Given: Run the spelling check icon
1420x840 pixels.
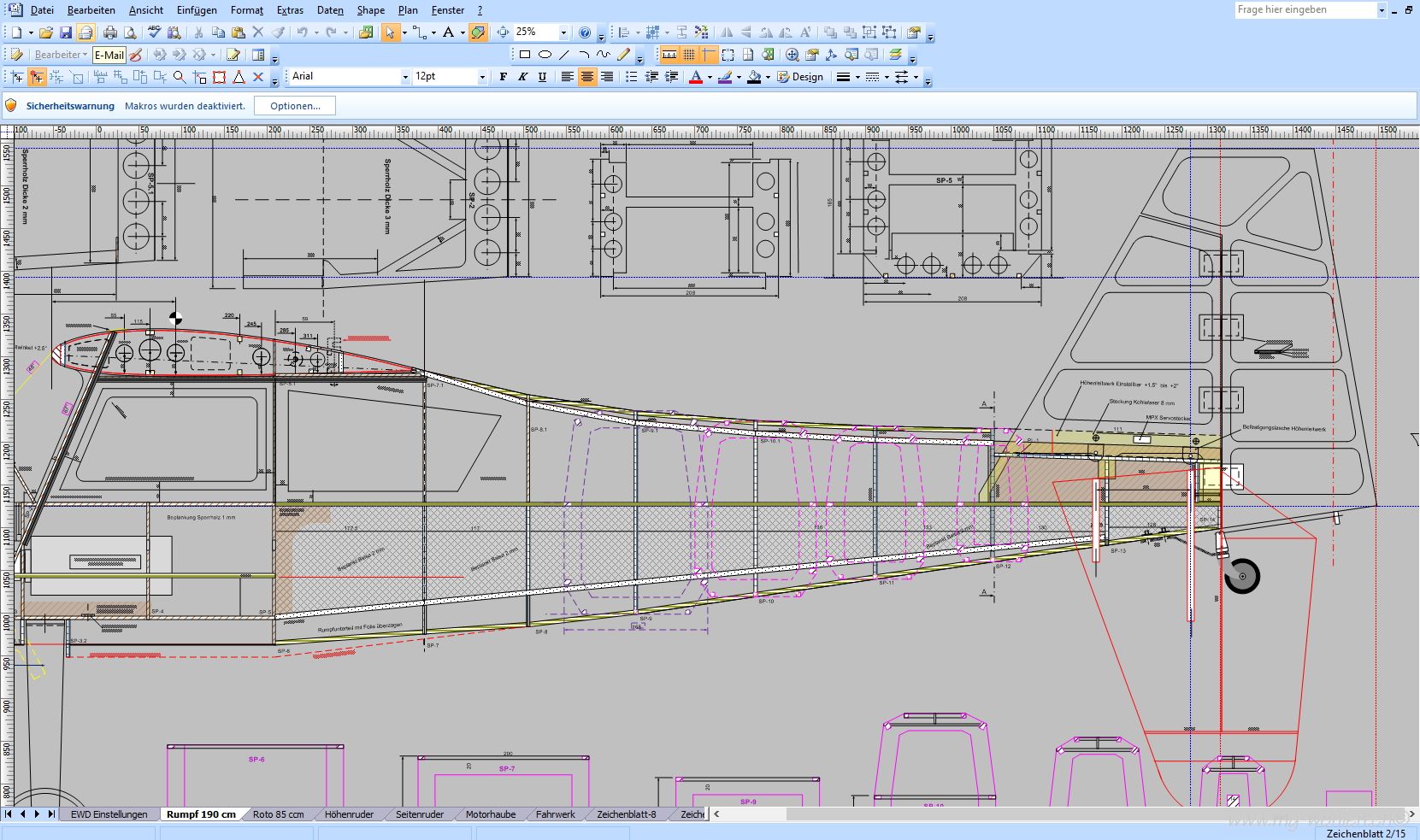Looking at the screenshot, I should pos(154,32).
